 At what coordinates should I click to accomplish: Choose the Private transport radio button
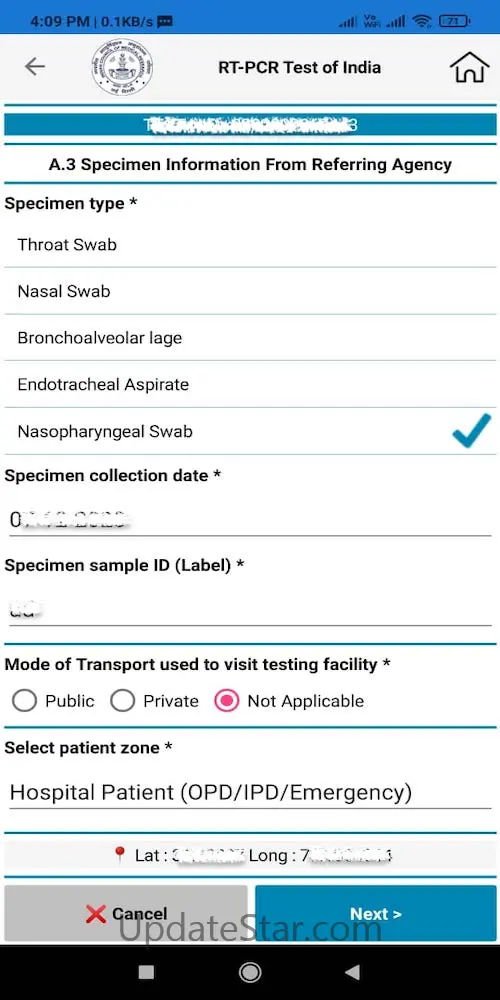click(x=122, y=701)
